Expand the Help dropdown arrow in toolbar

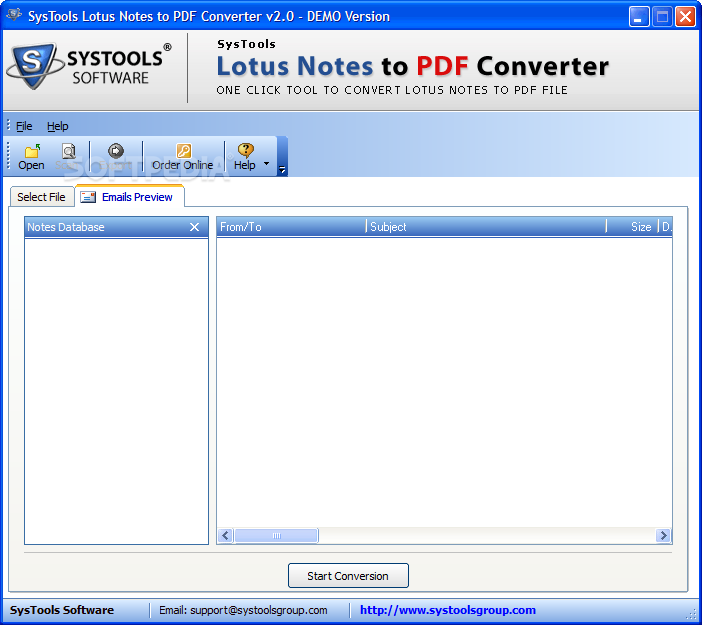click(267, 163)
